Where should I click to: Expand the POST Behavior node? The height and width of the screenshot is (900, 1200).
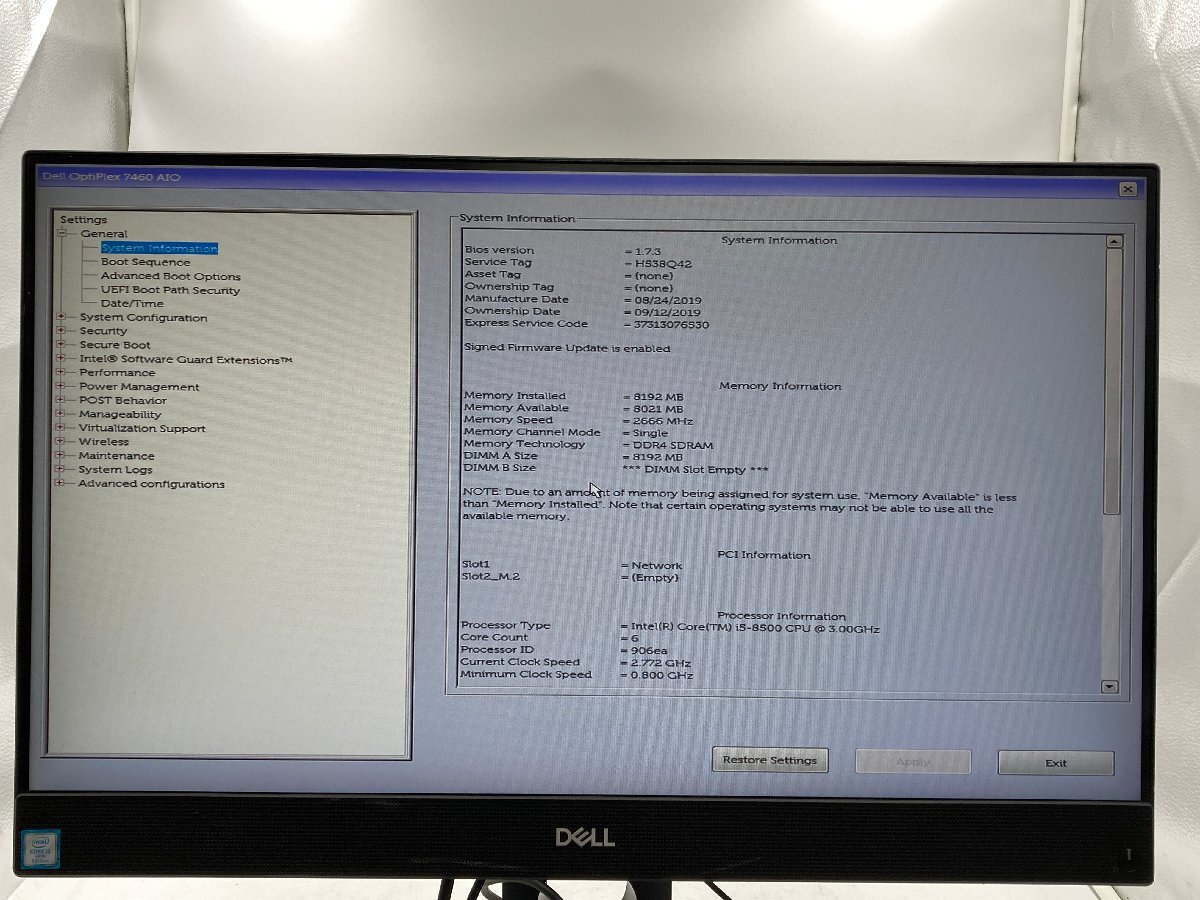(x=61, y=400)
